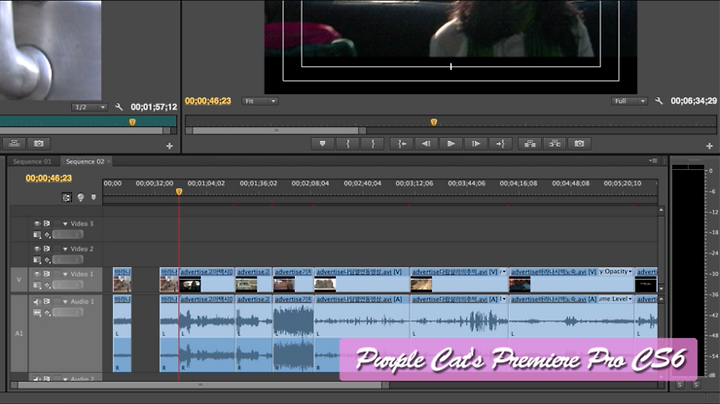Image resolution: width=720 pixels, height=404 pixels.
Task: Click Program monitor timecode 00;00;46;23
Action: pos(208,101)
